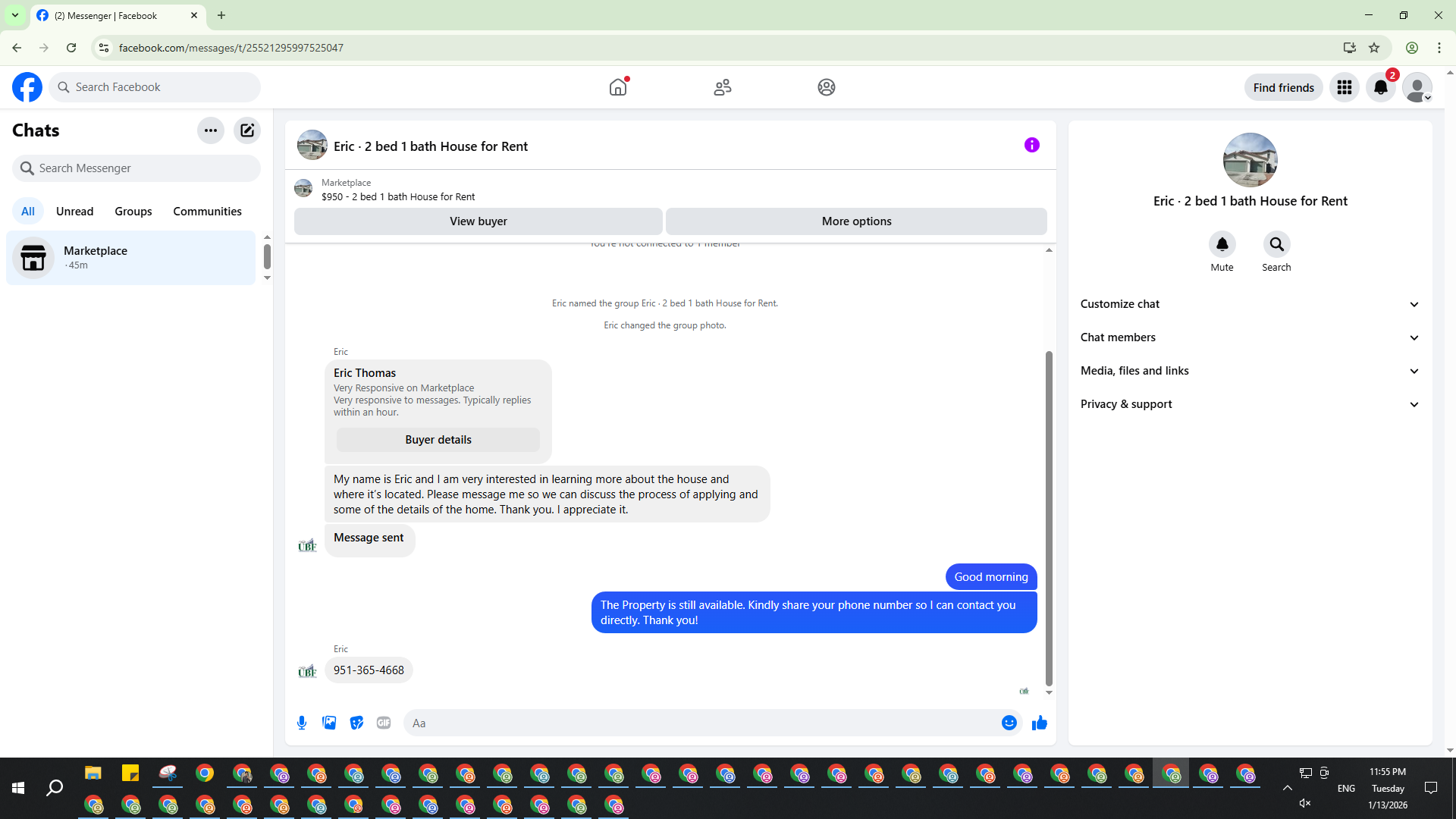The height and width of the screenshot is (819, 1456).
Task: Open the emoji picker in message box
Action: click(x=1009, y=723)
